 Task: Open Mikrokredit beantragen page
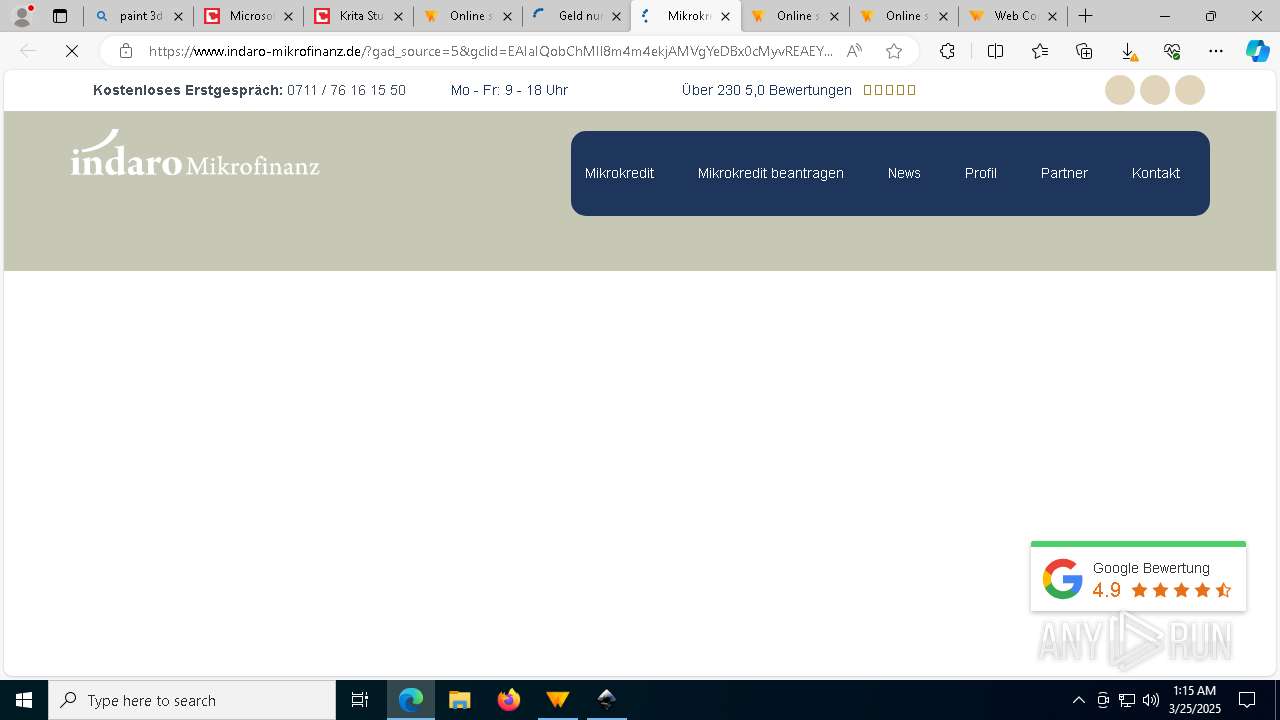click(x=770, y=173)
